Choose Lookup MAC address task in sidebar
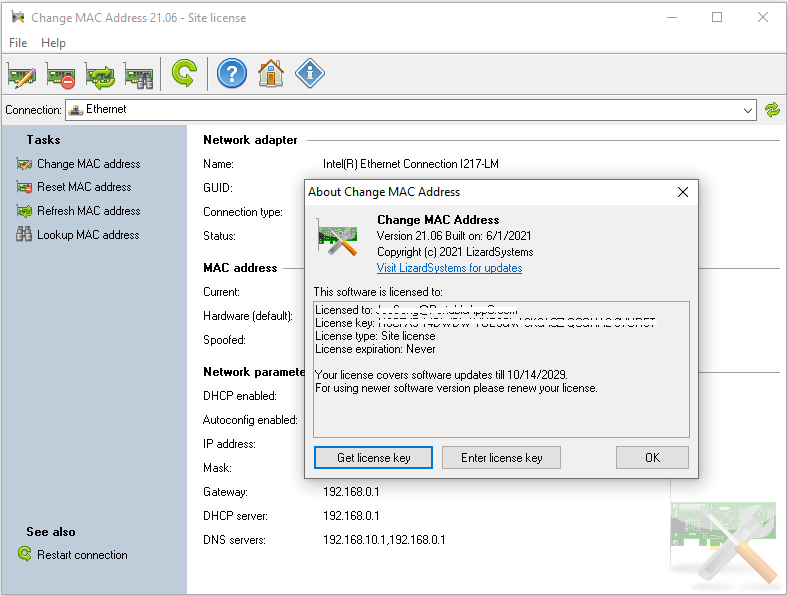The height and width of the screenshot is (596, 788). pyautogui.click(x=88, y=235)
